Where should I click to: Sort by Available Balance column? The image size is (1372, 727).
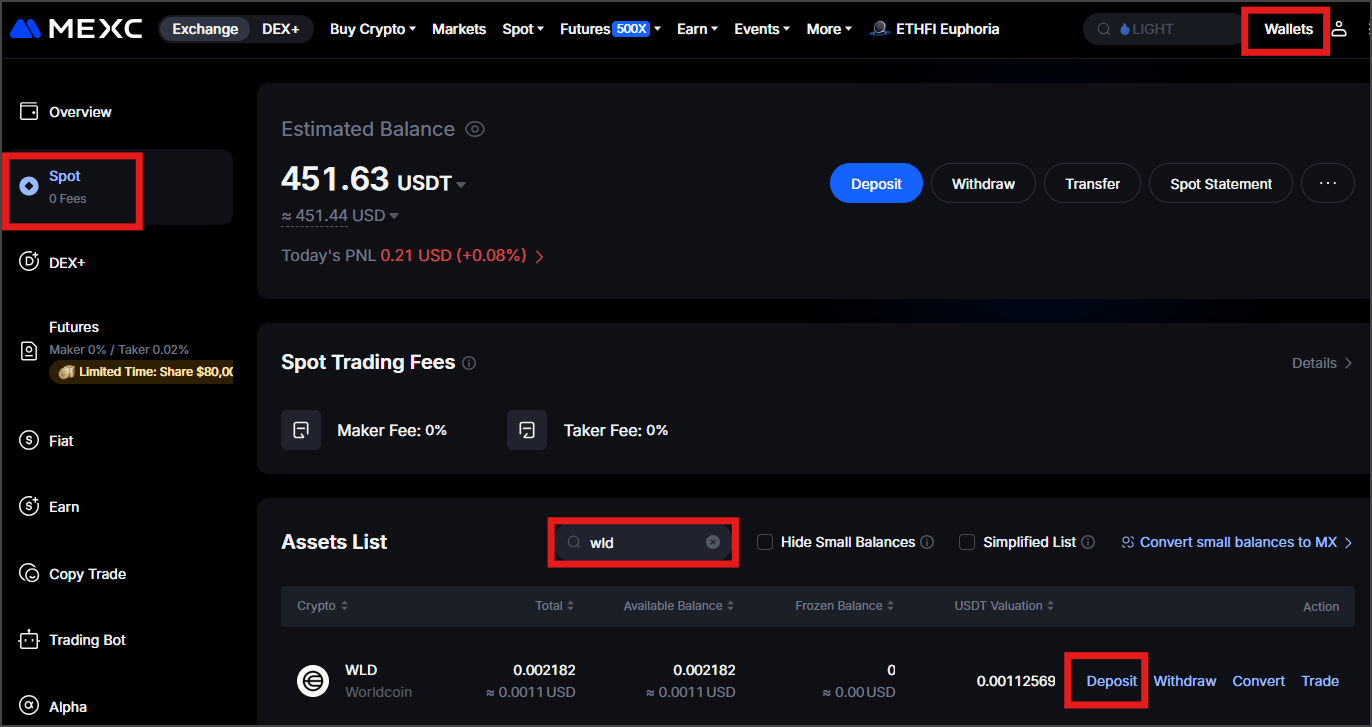click(x=679, y=606)
